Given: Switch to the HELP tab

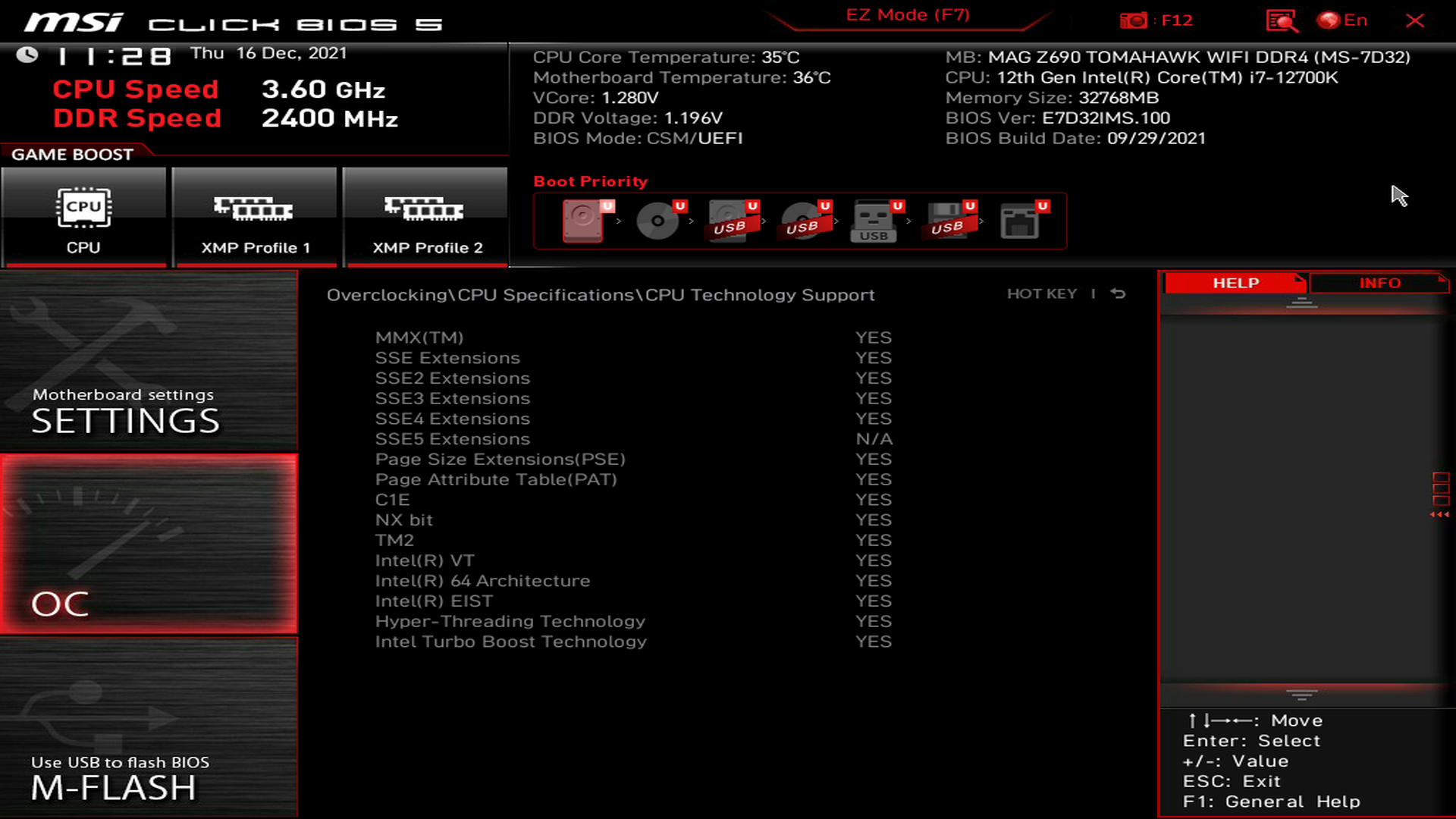Looking at the screenshot, I should (x=1235, y=283).
